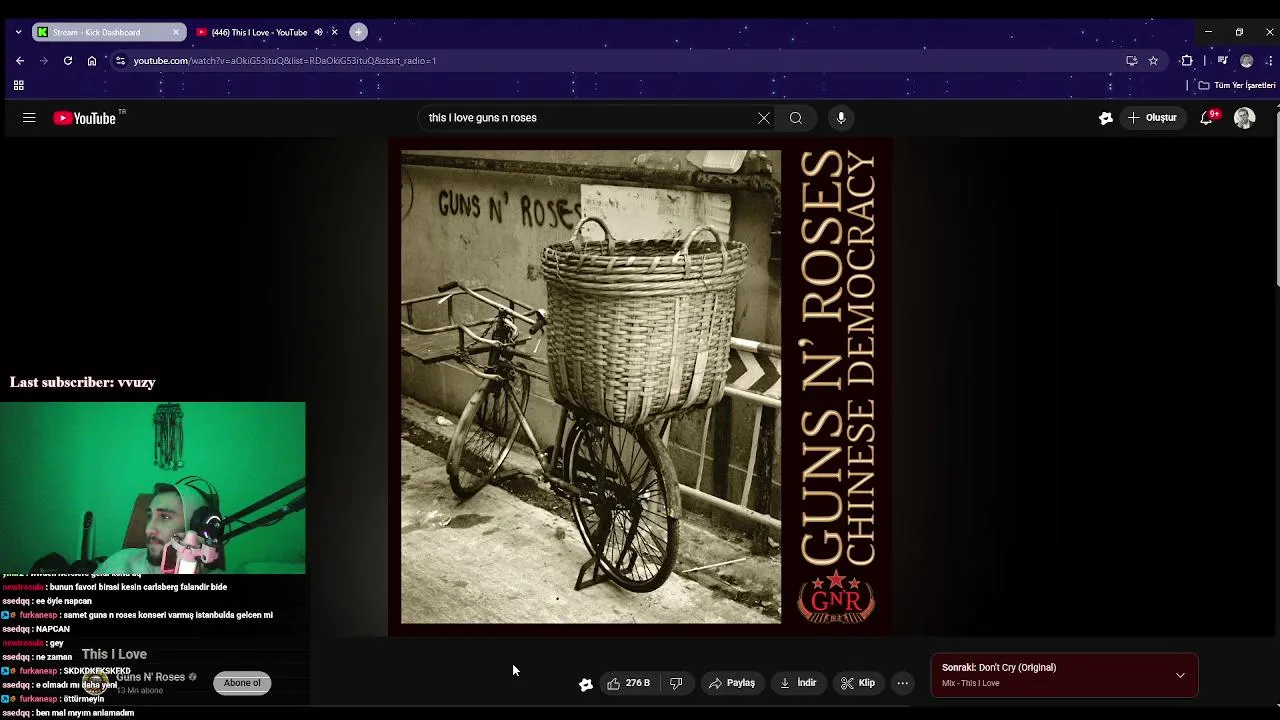The width and height of the screenshot is (1280, 720).
Task: Open Tüm Yer İşaretleri bookmarks folder
Action: [1237, 86]
